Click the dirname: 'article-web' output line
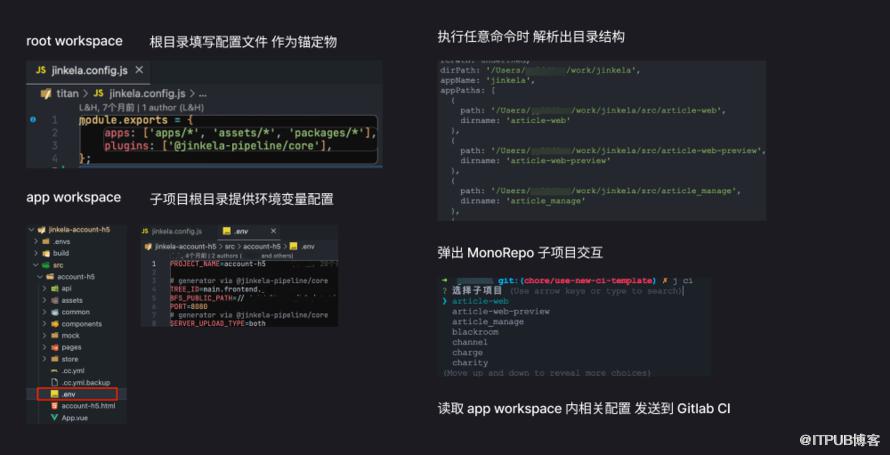This screenshot has width=890, height=455. [x=515, y=120]
